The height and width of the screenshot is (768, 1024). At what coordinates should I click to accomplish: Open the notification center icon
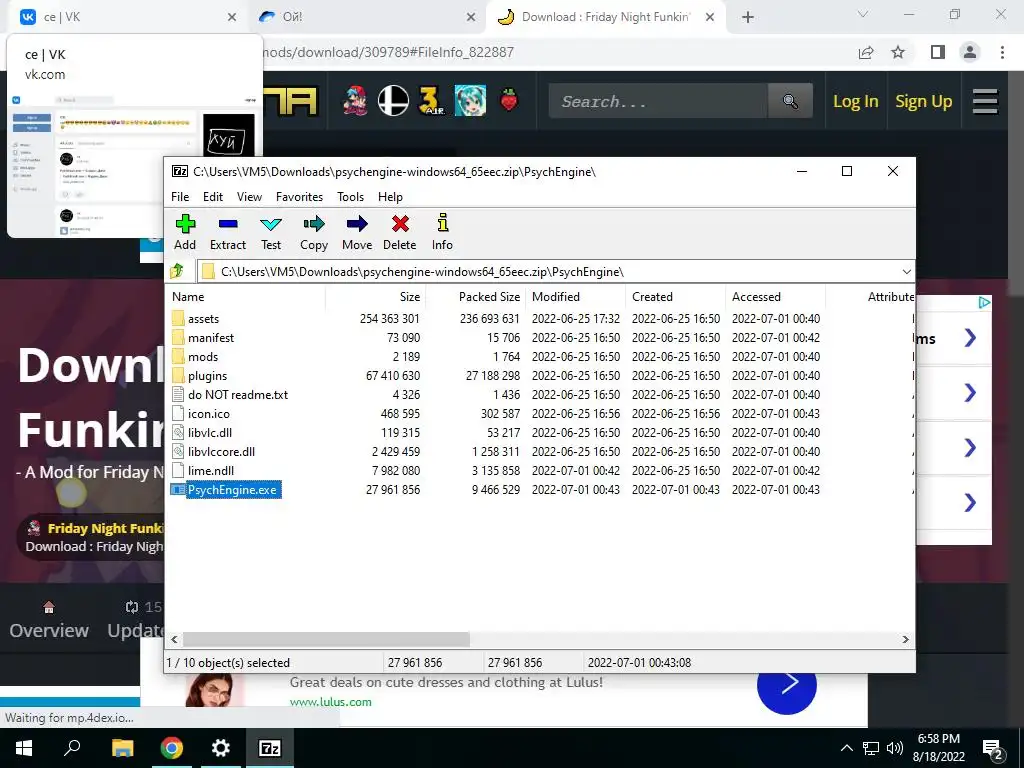point(993,748)
